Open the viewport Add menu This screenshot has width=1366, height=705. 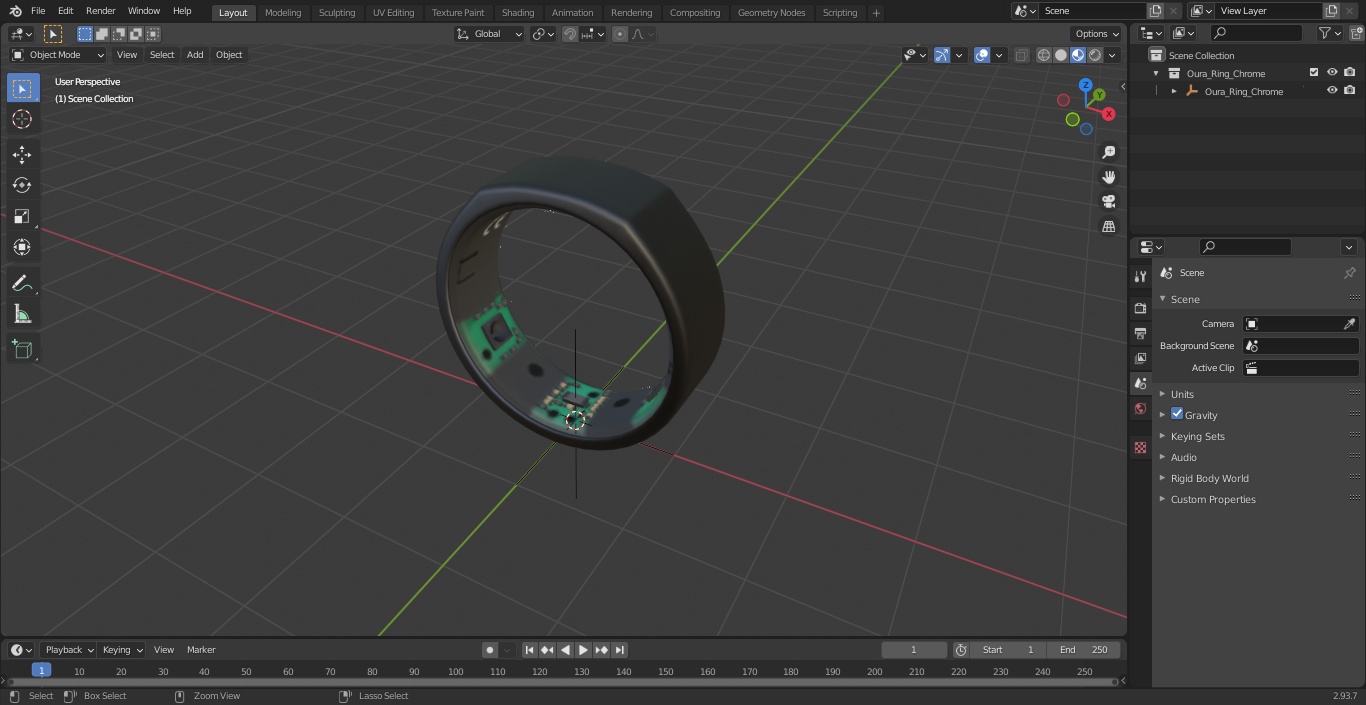coord(195,55)
